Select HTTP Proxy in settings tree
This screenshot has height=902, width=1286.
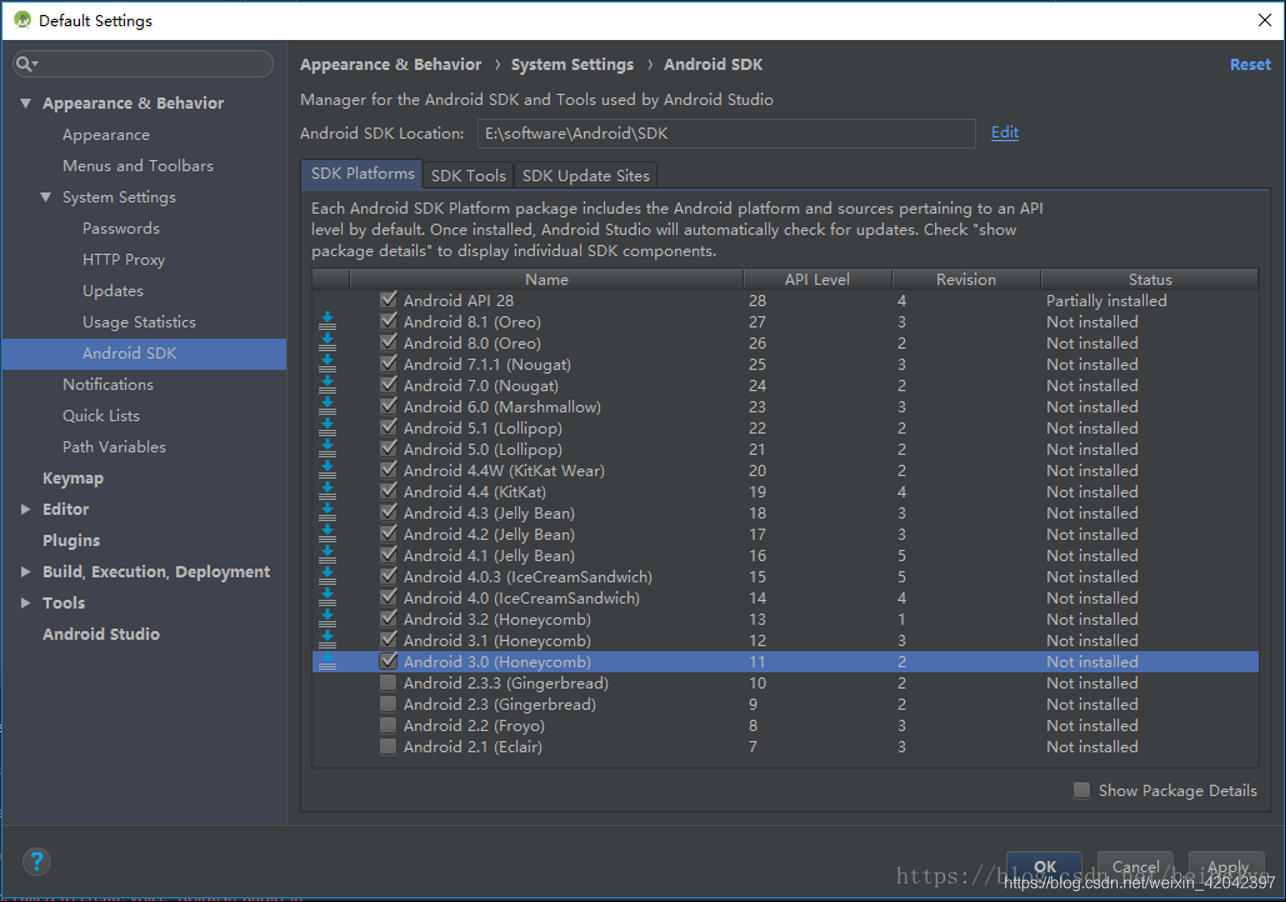[124, 259]
